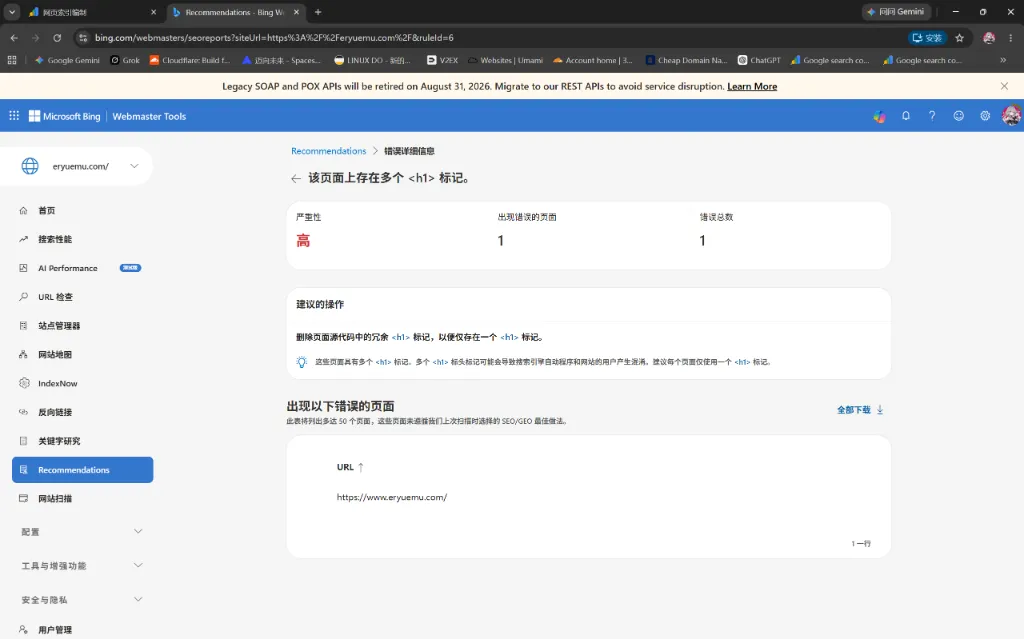Open the account avatar in Bing header
This screenshot has width=1024, height=639.
[1012, 116]
